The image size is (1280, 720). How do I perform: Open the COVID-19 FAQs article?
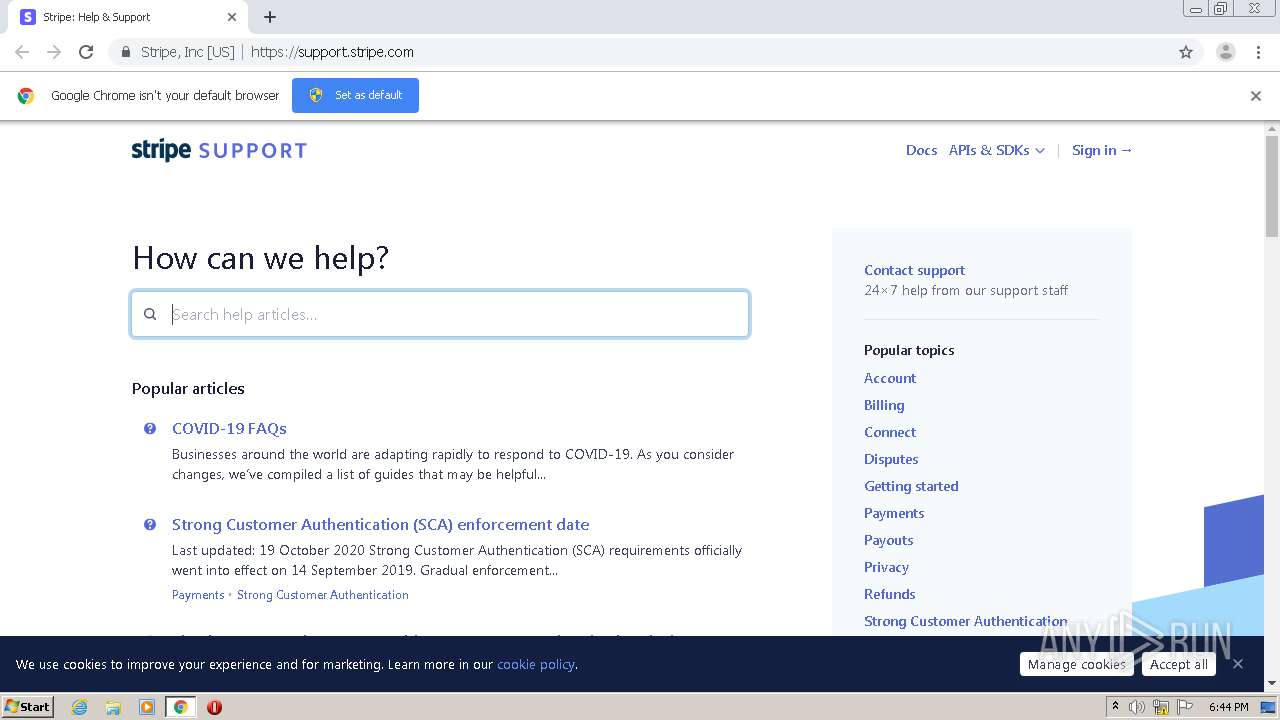229,428
